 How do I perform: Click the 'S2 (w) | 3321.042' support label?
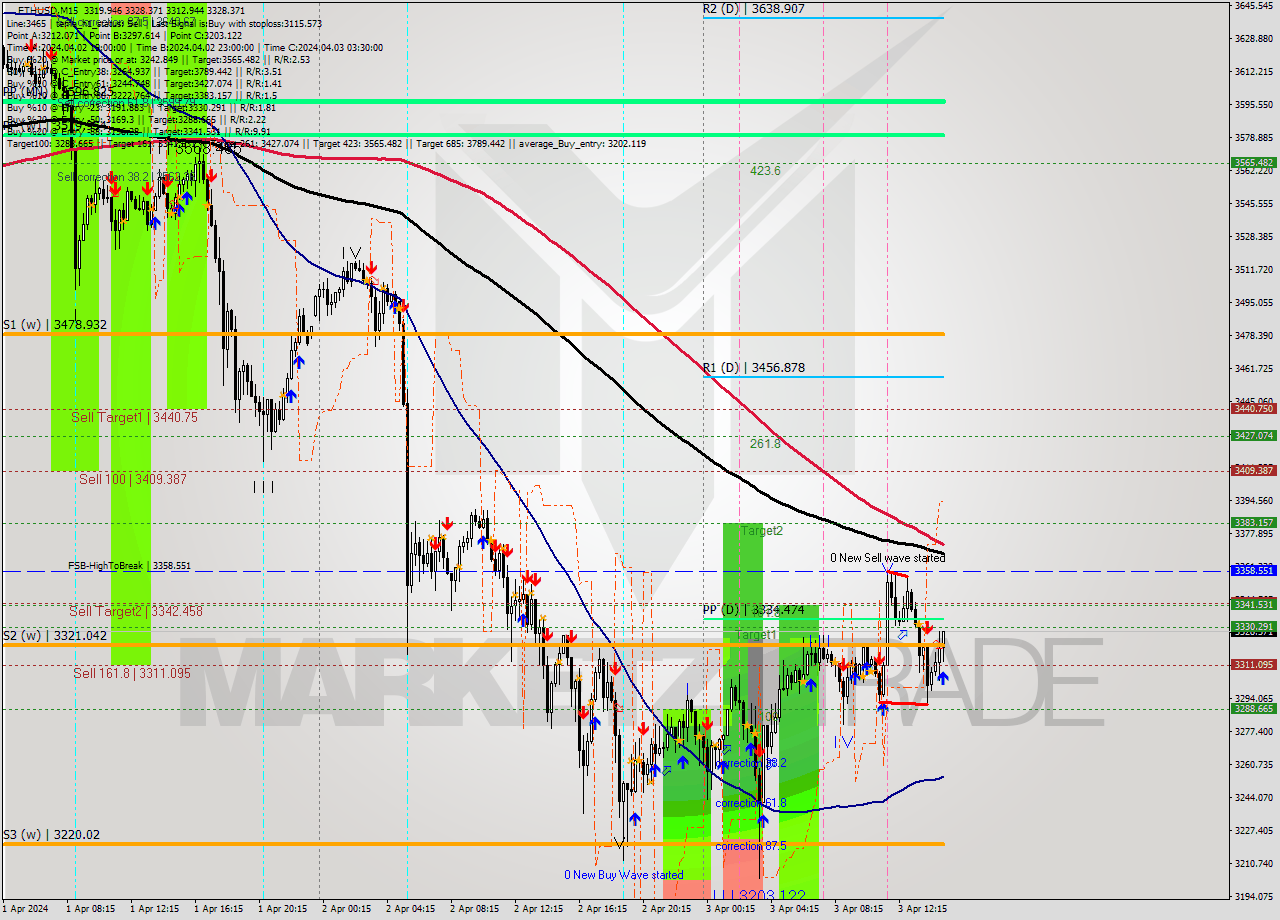[54, 636]
